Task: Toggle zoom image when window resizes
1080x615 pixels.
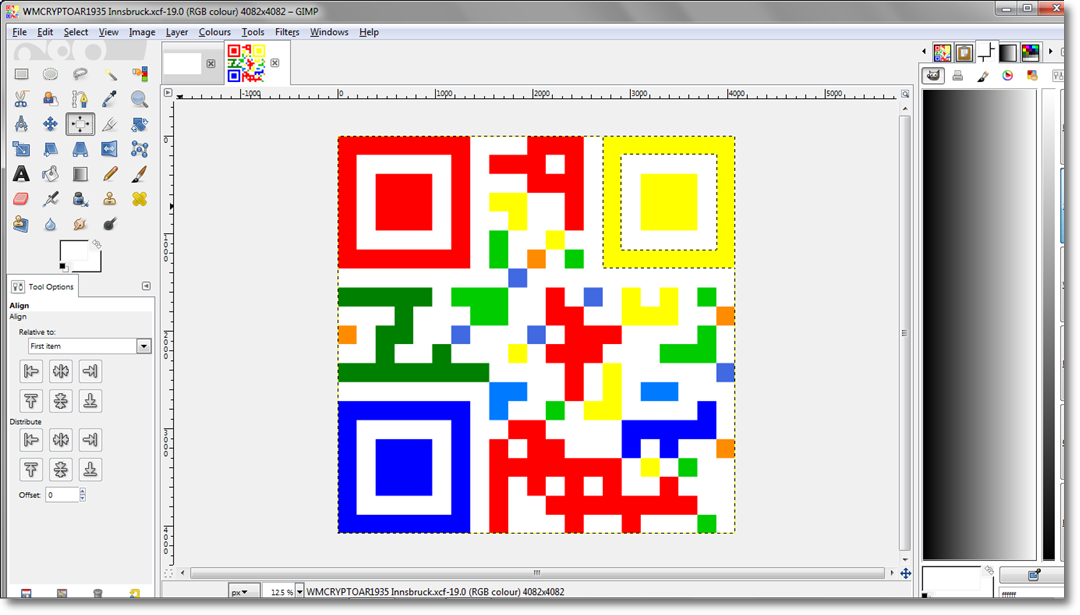Action: pos(905,93)
